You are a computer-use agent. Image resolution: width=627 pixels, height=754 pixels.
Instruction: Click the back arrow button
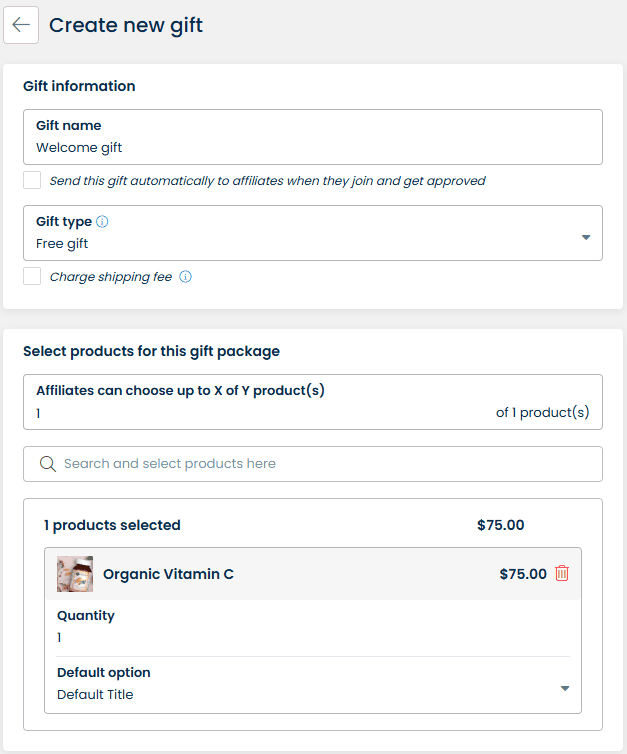pos(21,25)
